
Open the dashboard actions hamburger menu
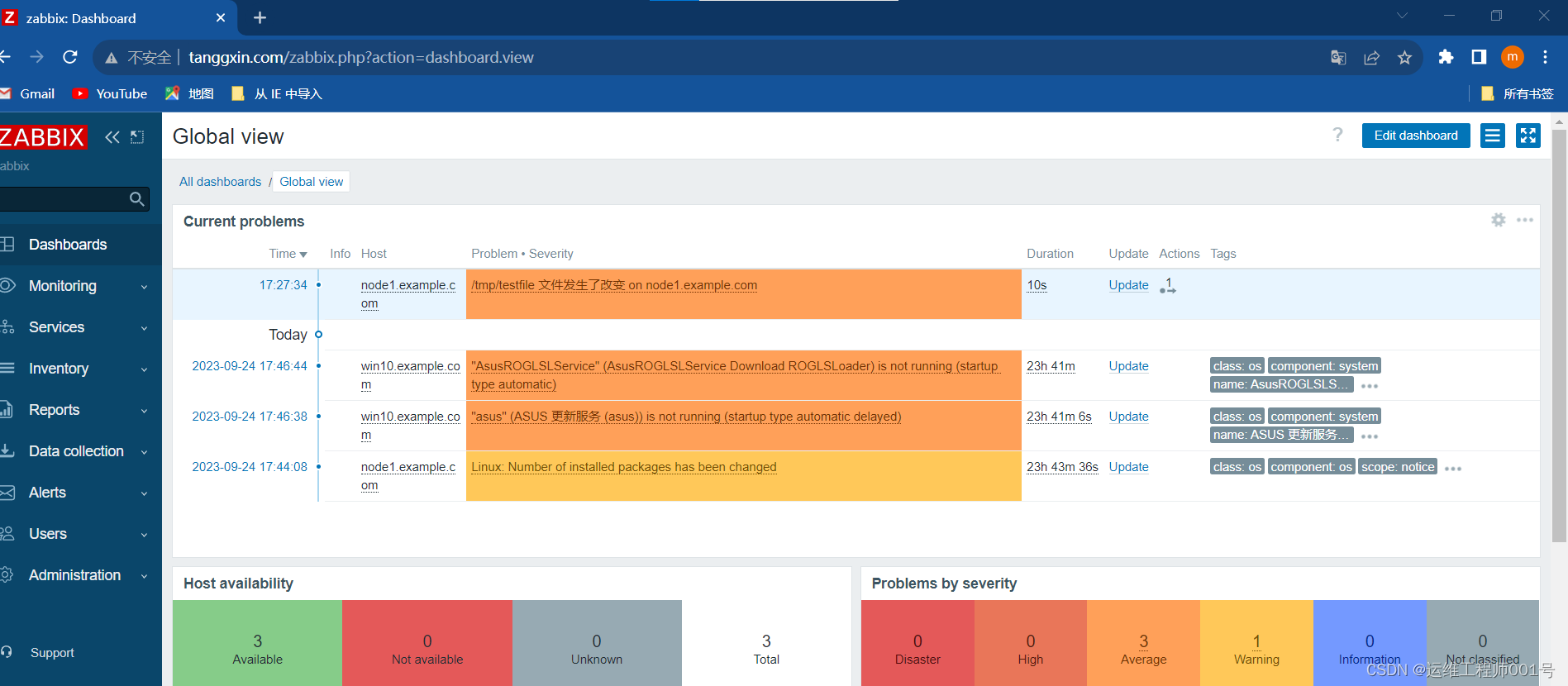tap(1492, 136)
